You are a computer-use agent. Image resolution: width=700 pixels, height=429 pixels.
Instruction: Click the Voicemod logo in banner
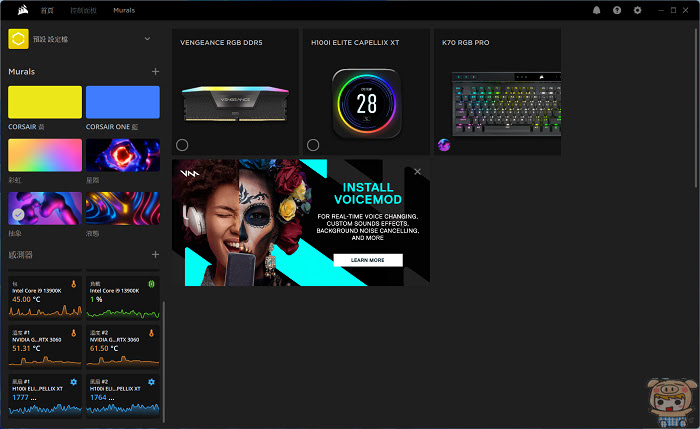pyautogui.click(x=190, y=173)
